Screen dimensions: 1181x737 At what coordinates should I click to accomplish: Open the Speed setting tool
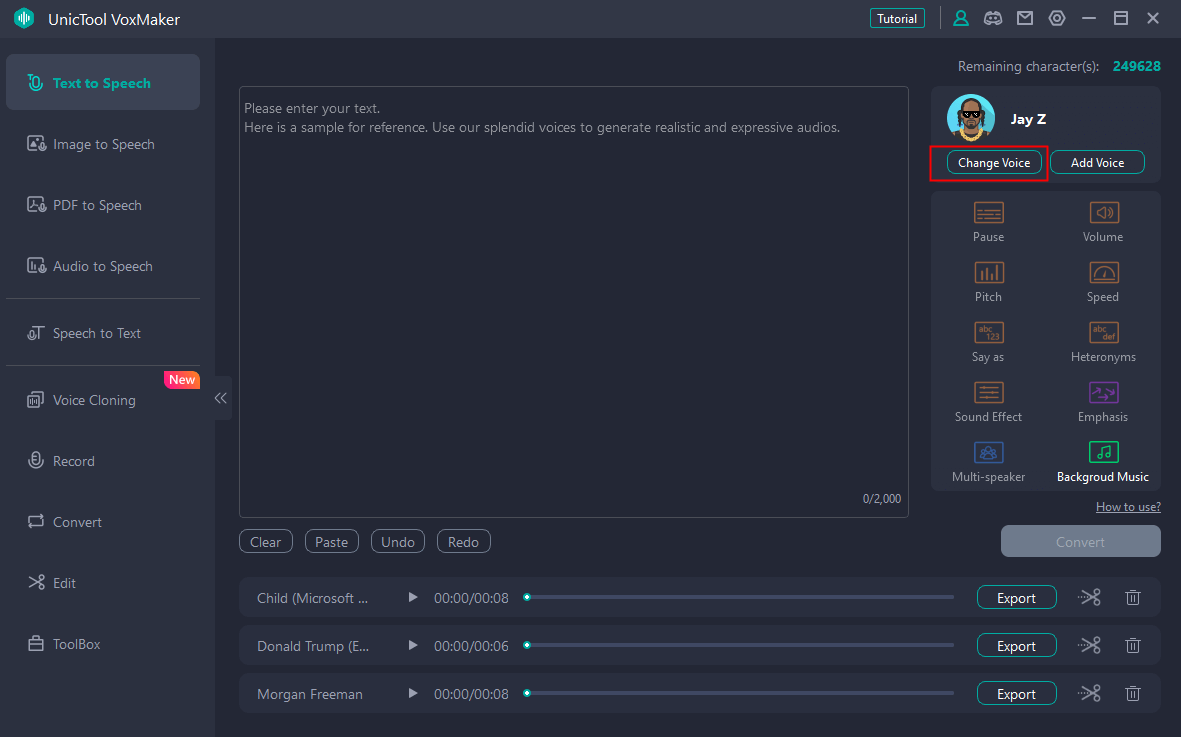(x=1103, y=273)
